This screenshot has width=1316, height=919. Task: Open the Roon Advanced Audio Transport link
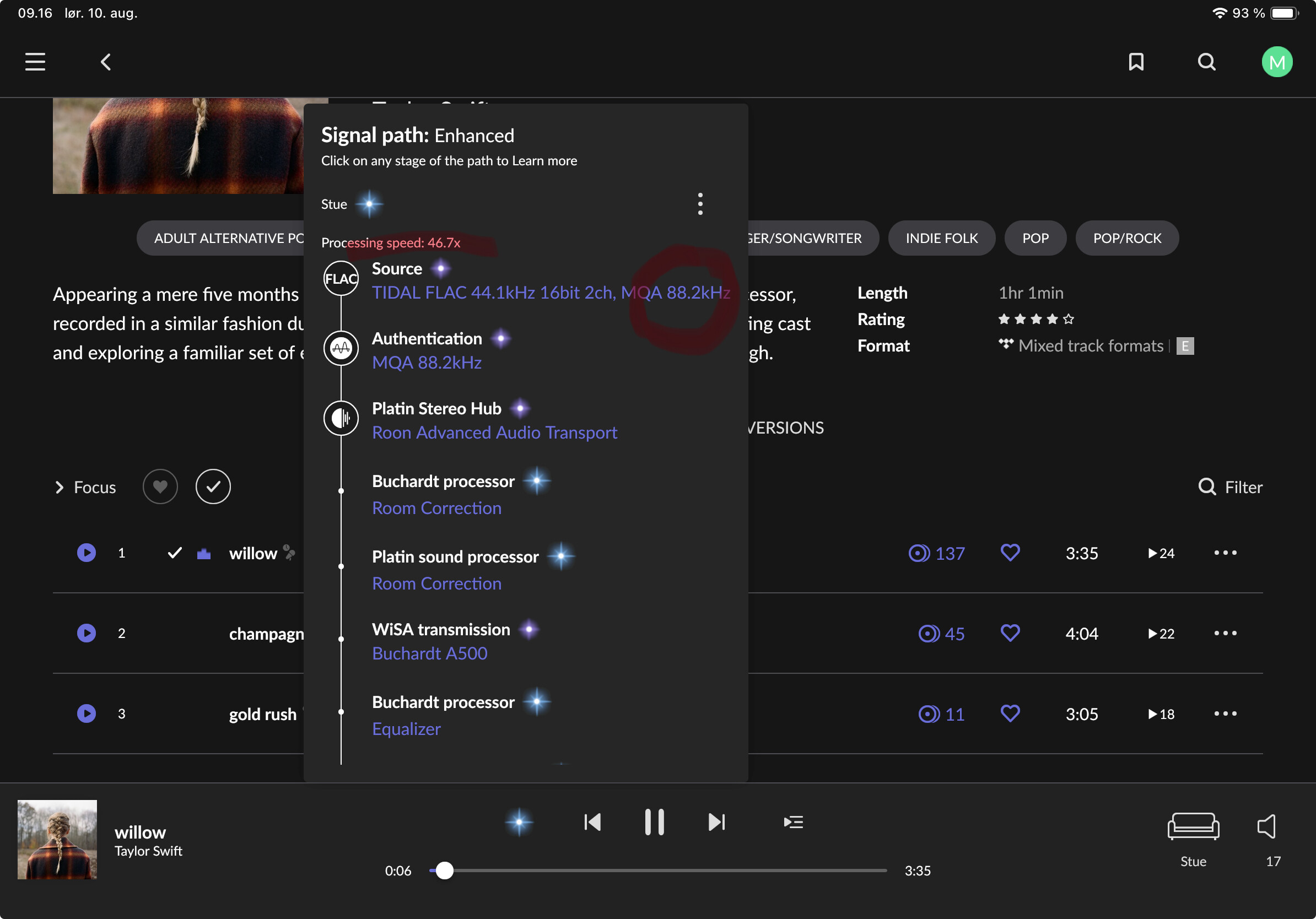coord(495,433)
